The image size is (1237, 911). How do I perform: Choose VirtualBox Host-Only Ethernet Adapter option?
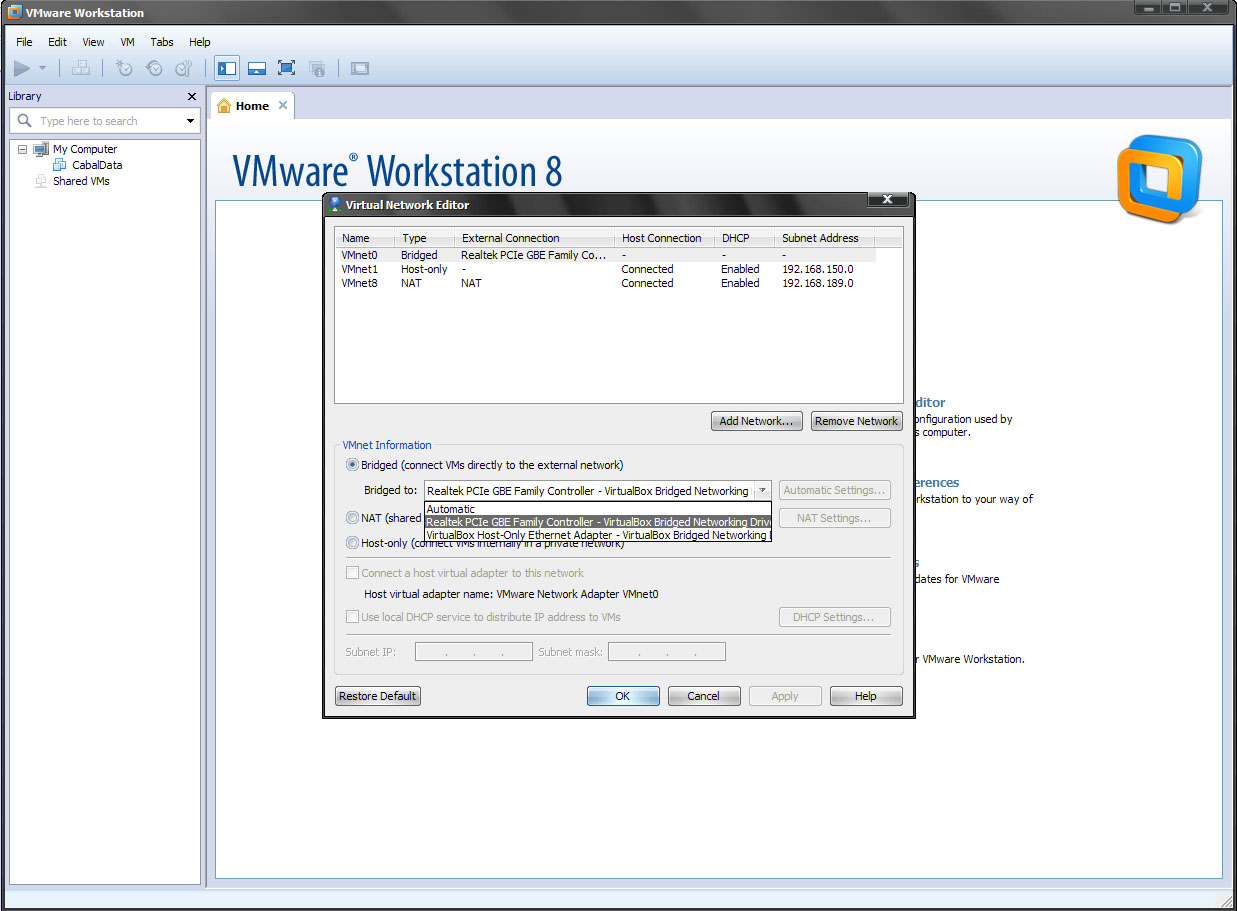click(598, 535)
